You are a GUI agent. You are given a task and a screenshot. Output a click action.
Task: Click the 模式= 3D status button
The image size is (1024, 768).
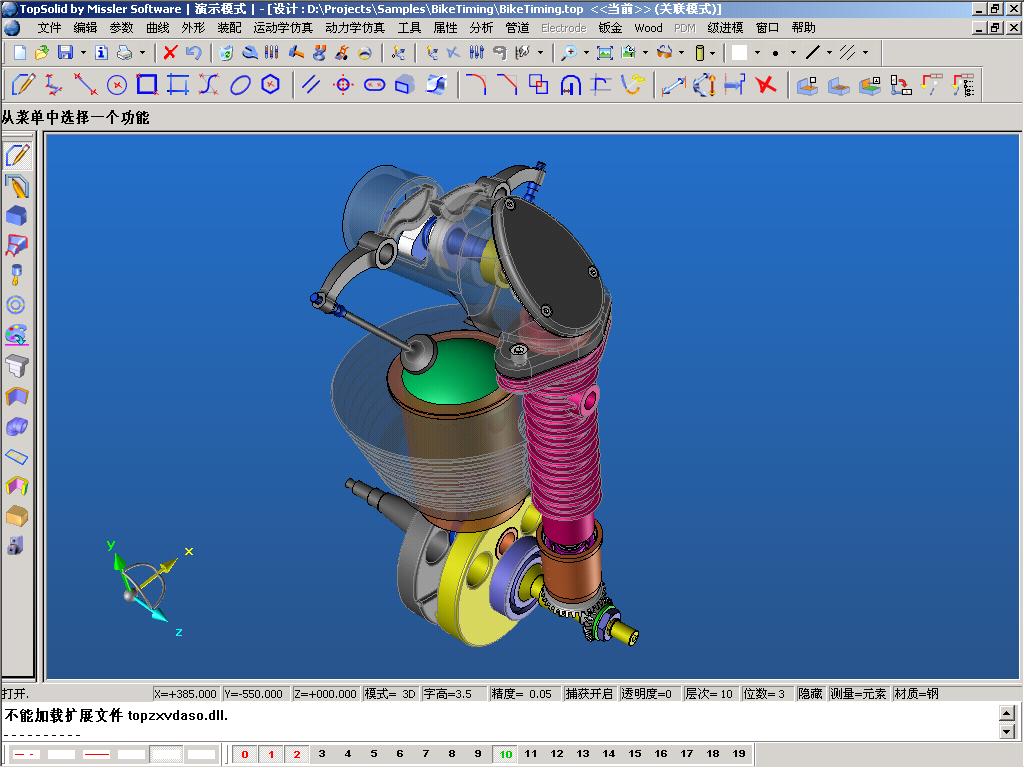[x=390, y=694]
